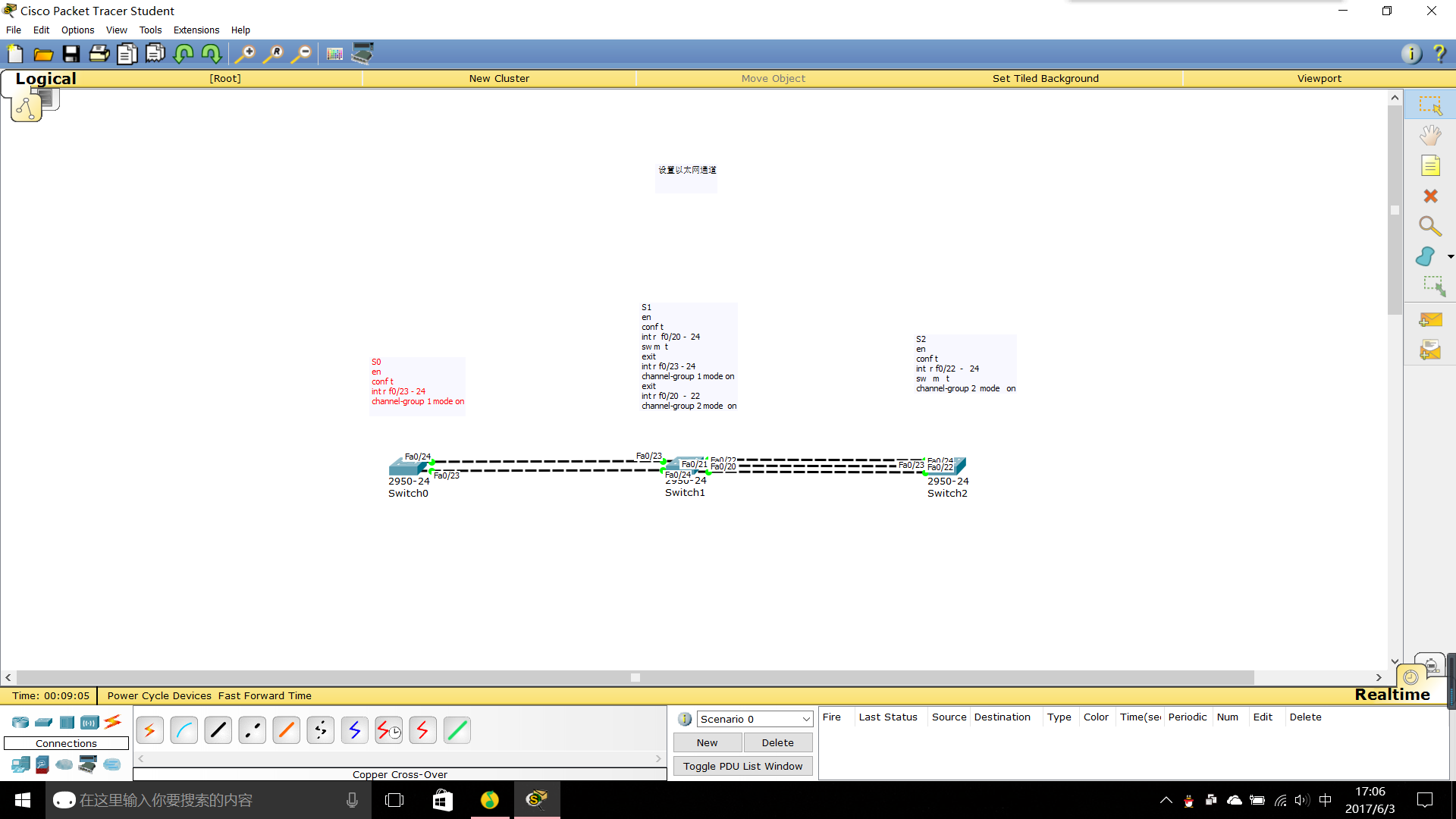Open the Options menu
1456x819 pixels.
tap(77, 30)
